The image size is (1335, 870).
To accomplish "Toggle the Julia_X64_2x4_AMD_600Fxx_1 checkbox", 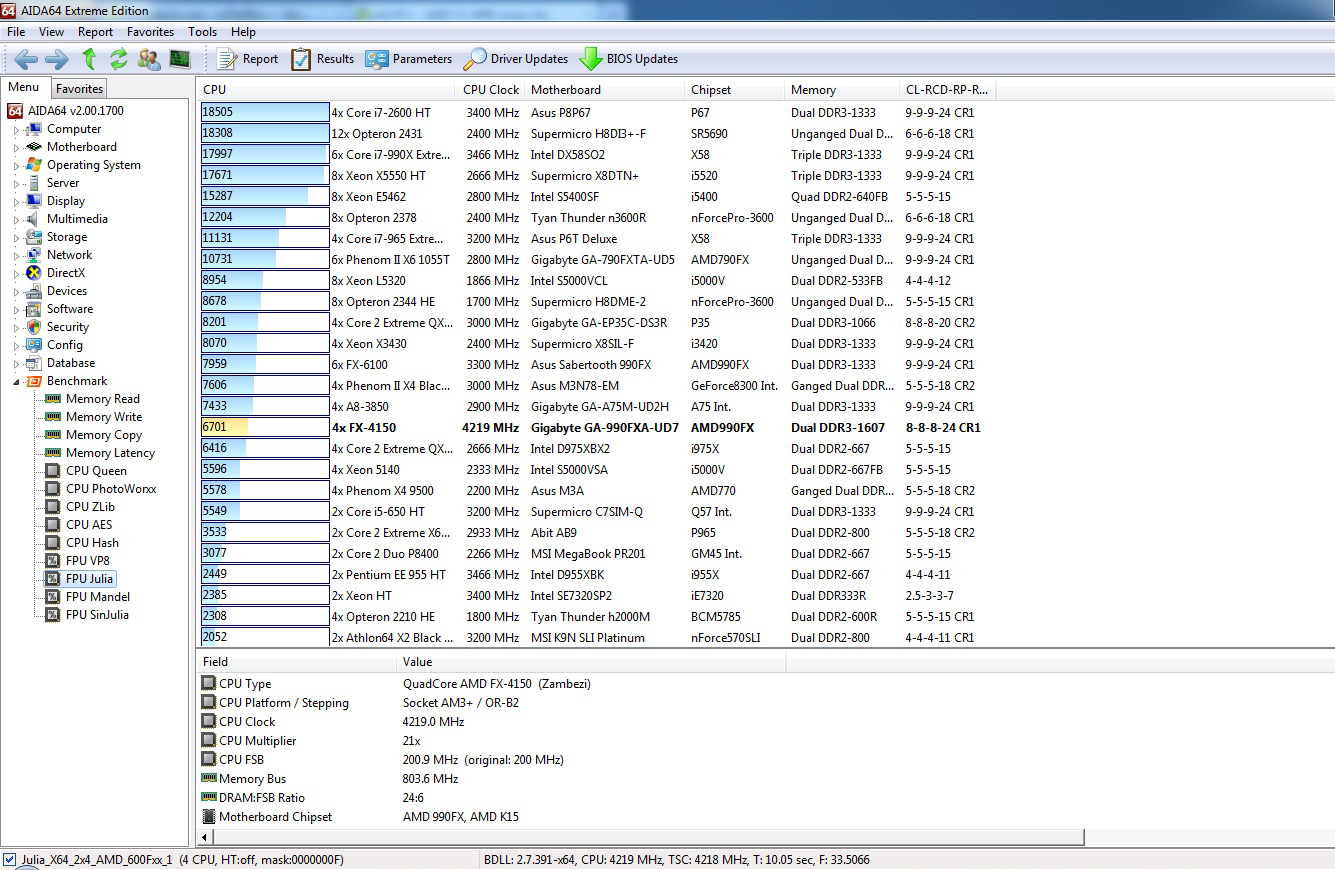I will 9,860.
